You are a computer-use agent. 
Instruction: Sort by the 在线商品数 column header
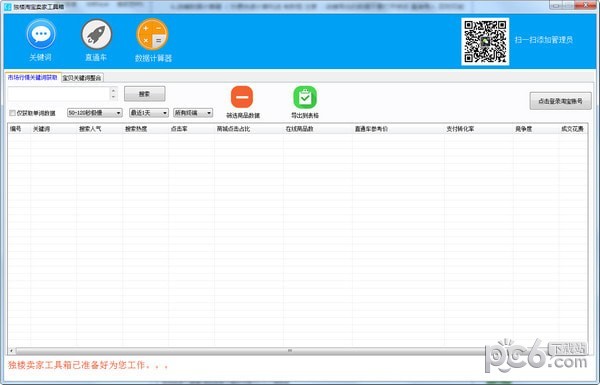[318, 129]
